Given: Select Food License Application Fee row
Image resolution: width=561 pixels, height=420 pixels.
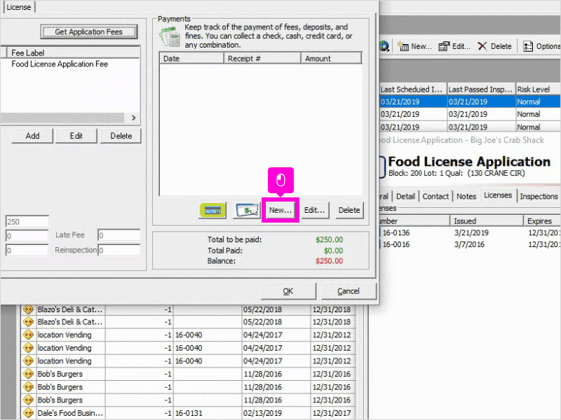Looking at the screenshot, I should point(70,64).
